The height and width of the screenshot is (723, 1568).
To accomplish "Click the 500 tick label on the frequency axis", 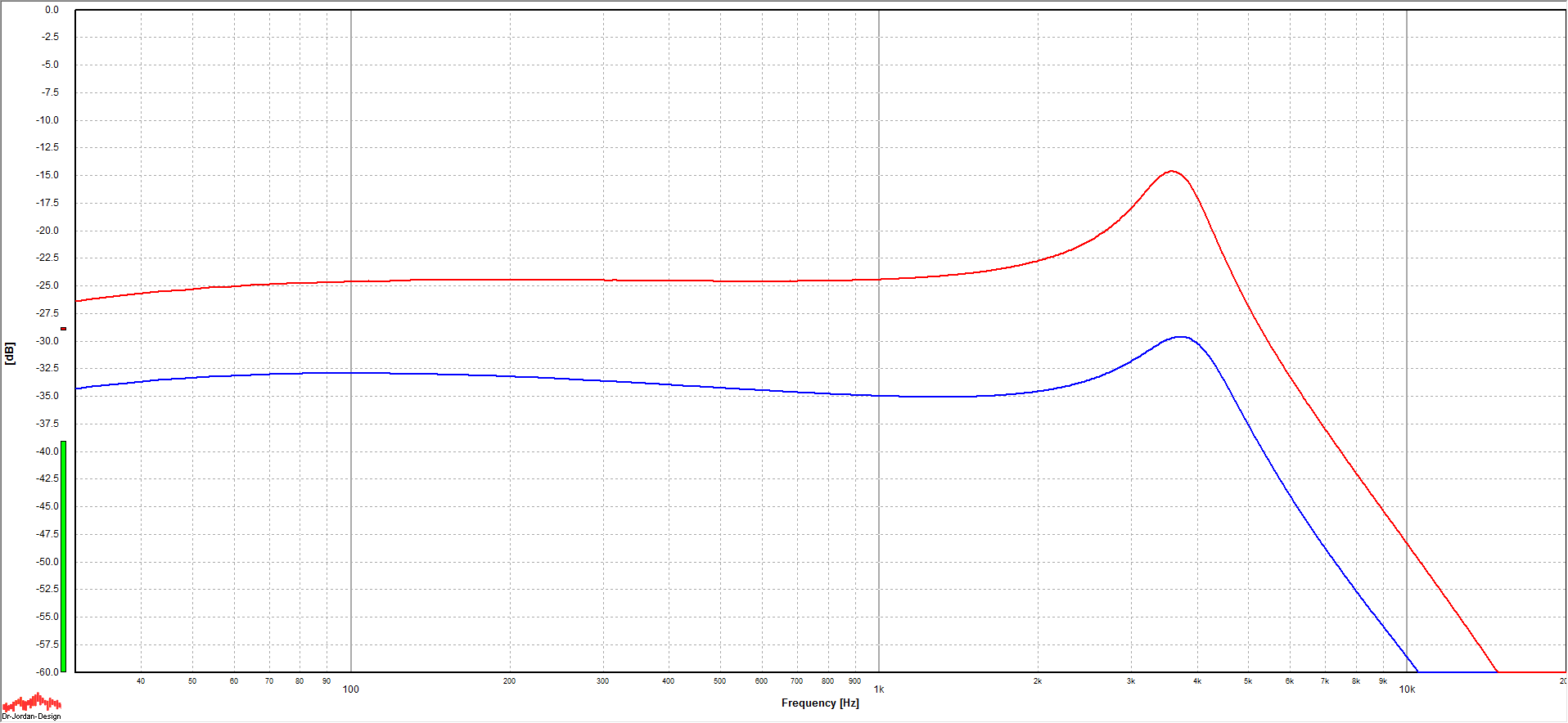I will pos(719,681).
